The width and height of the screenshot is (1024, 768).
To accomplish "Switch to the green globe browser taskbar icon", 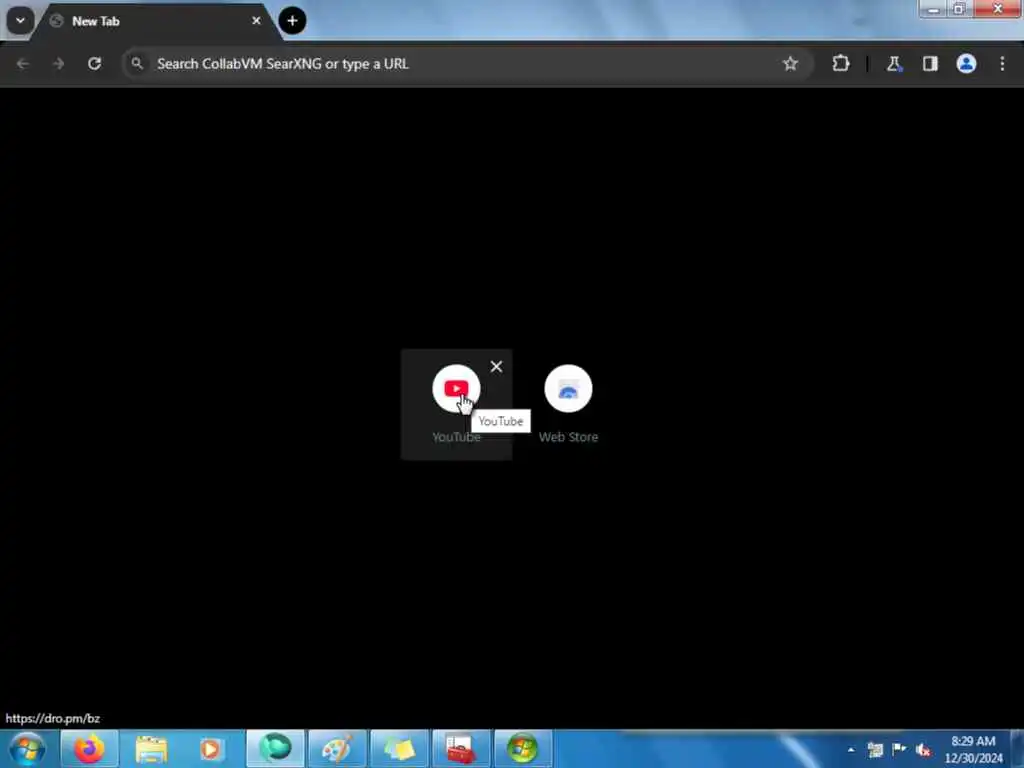I will point(275,748).
